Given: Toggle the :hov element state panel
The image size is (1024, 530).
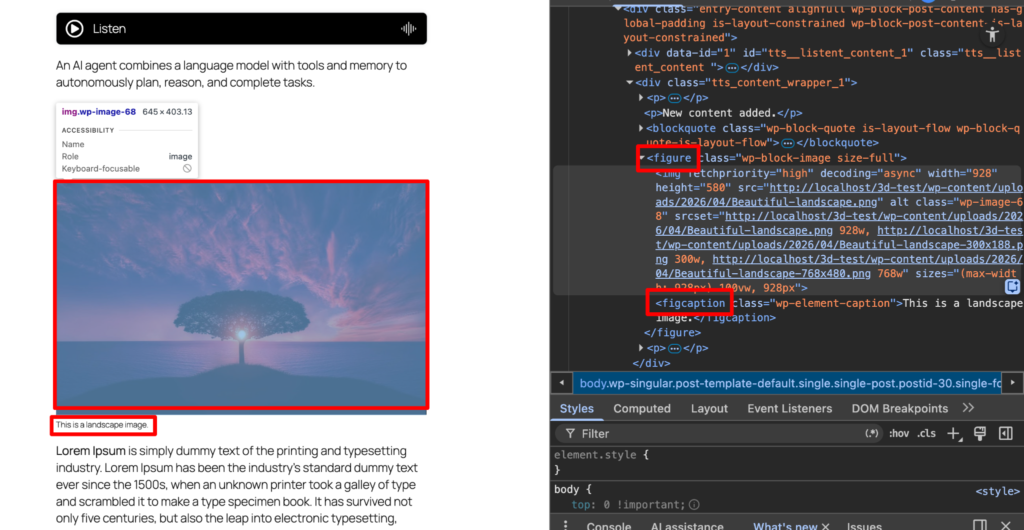Looking at the screenshot, I should pyautogui.click(x=899, y=433).
